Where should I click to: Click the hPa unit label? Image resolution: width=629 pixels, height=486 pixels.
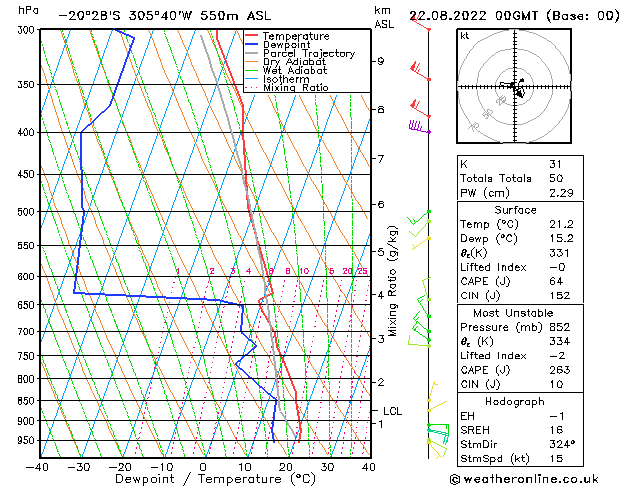point(29,10)
